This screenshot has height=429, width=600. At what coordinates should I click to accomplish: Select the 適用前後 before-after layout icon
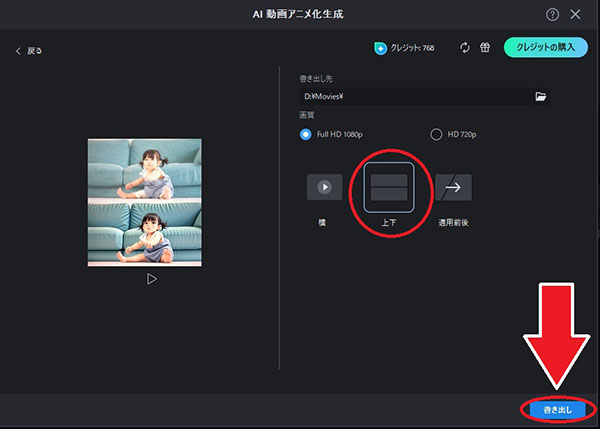coord(453,187)
